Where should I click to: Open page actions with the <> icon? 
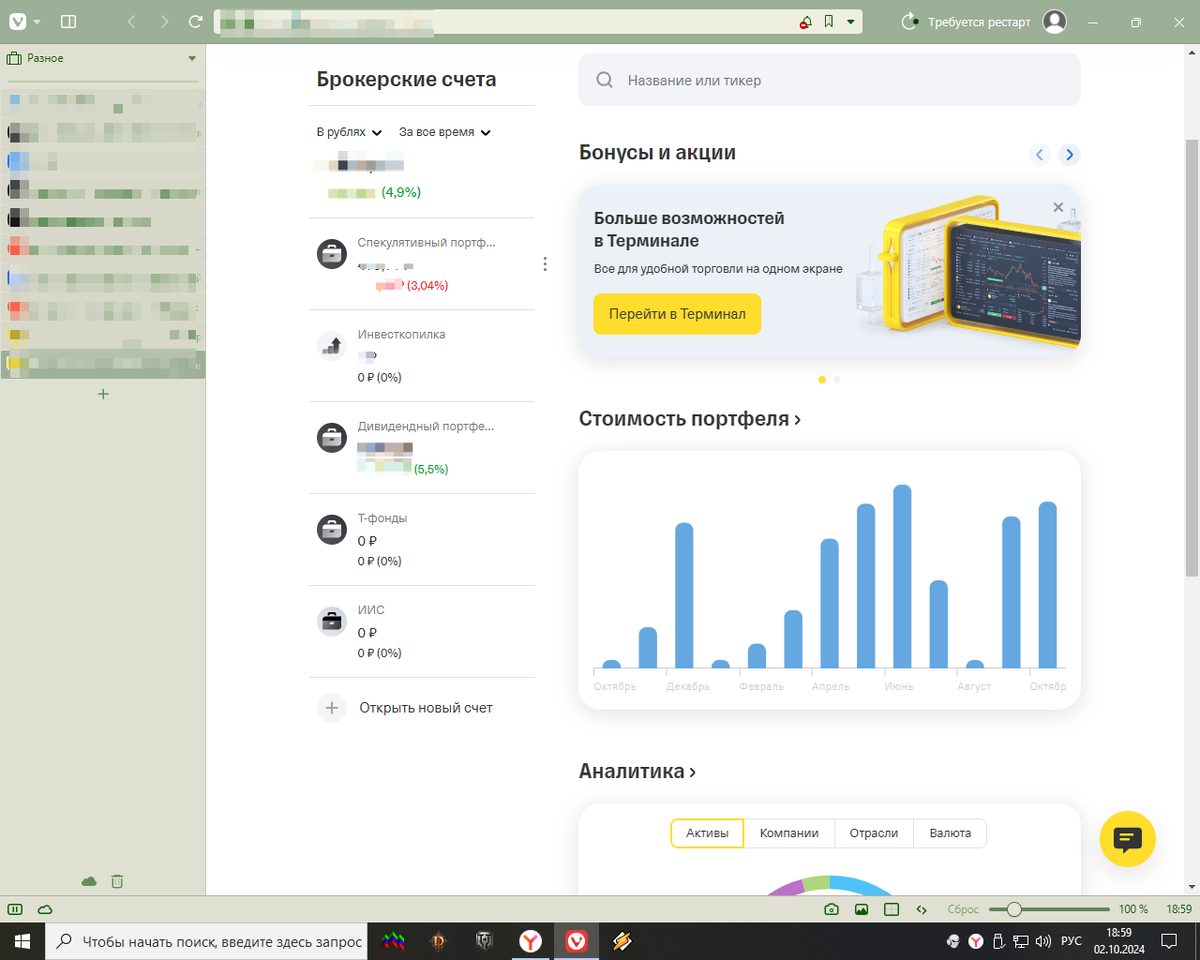(x=921, y=909)
